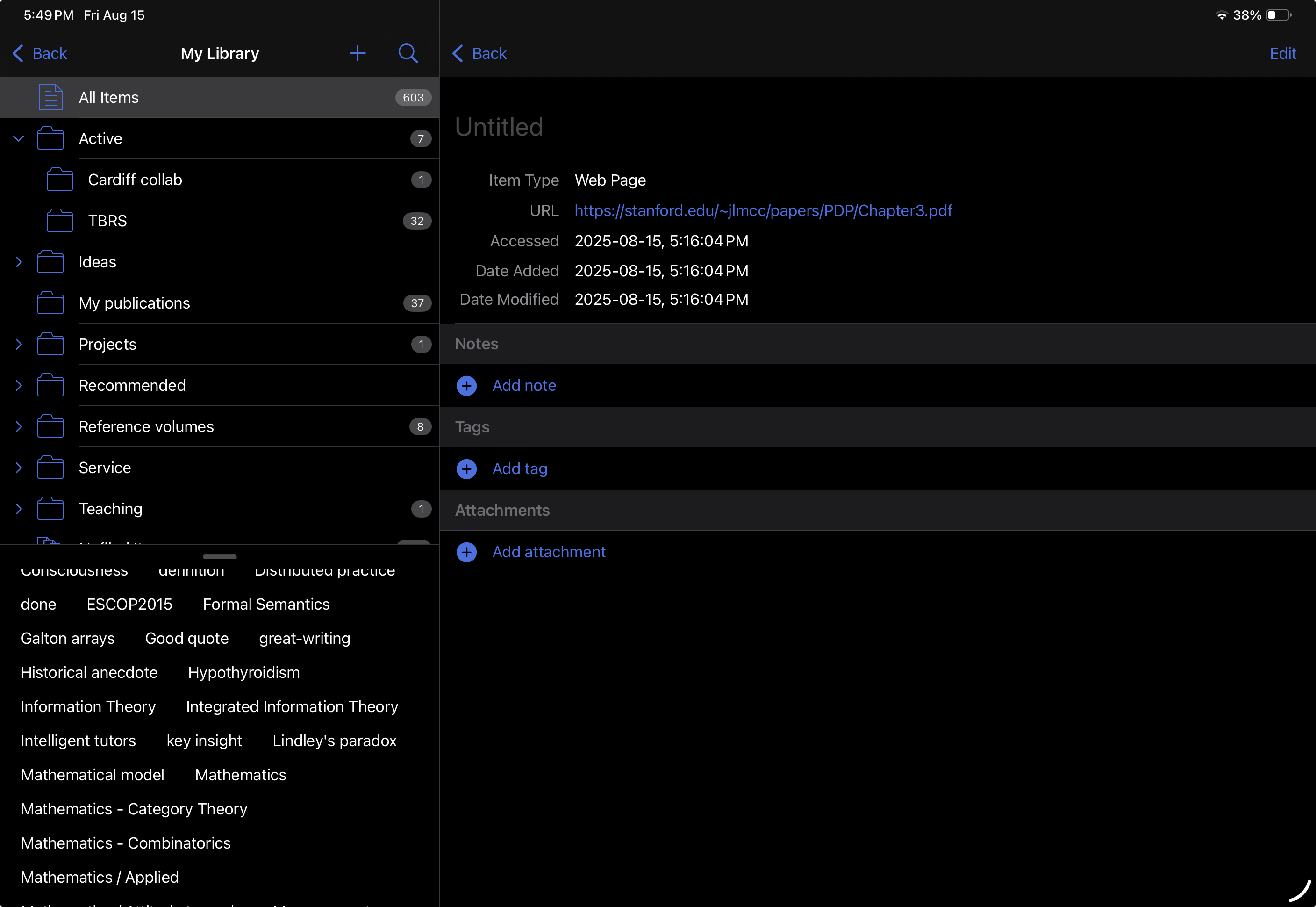Tap the Add note plus icon
The image size is (1316, 907).
[466, 386]
